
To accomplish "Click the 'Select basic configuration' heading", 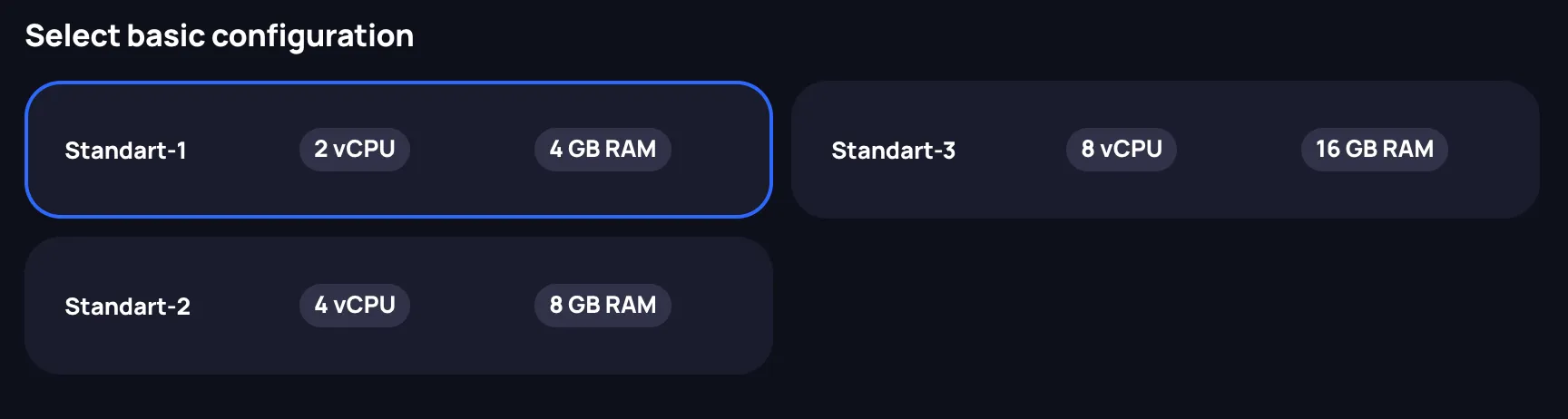I will point(219,36).
